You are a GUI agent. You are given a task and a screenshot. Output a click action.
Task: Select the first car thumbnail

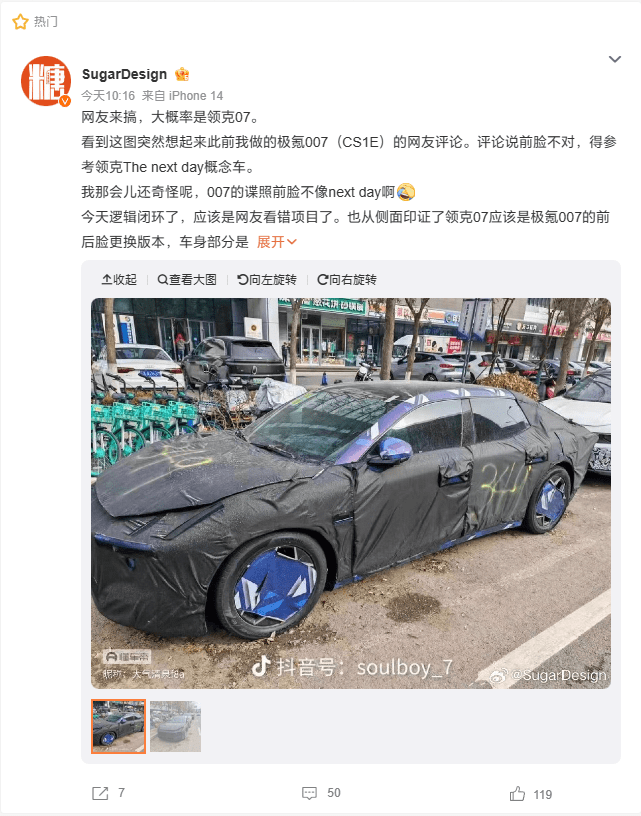click(119, 726)
